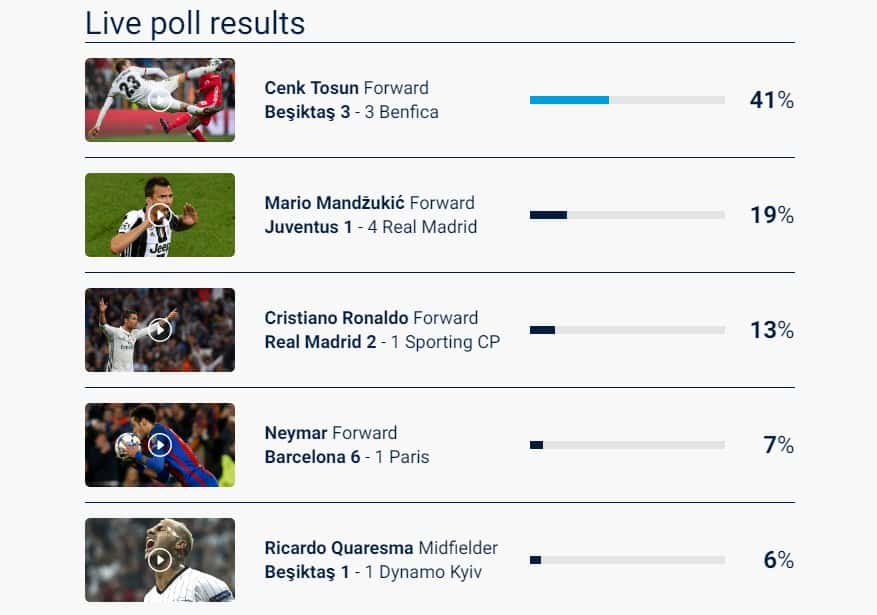The width and height of the screenshot is (877, 615).
Task: Open the Juventus 1 - 4 Real Madrid match
Action: pos(371,227)
